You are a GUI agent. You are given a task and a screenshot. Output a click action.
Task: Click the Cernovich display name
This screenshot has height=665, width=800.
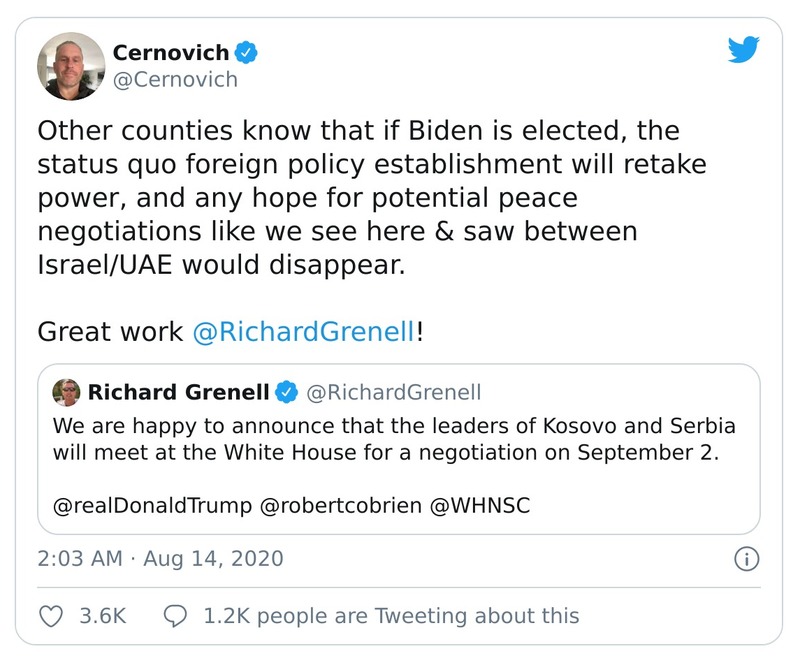pyautogui.click(x=170, y=52)
